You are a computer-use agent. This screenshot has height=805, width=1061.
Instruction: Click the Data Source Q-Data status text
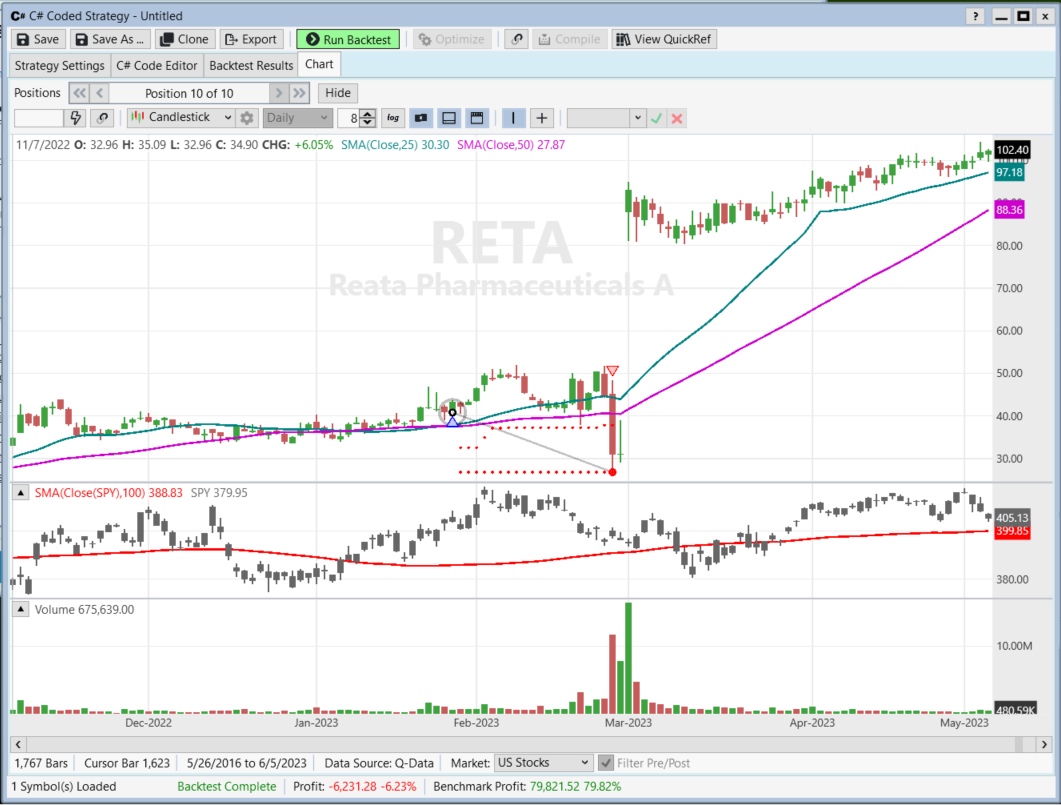[x=379, y=763]
